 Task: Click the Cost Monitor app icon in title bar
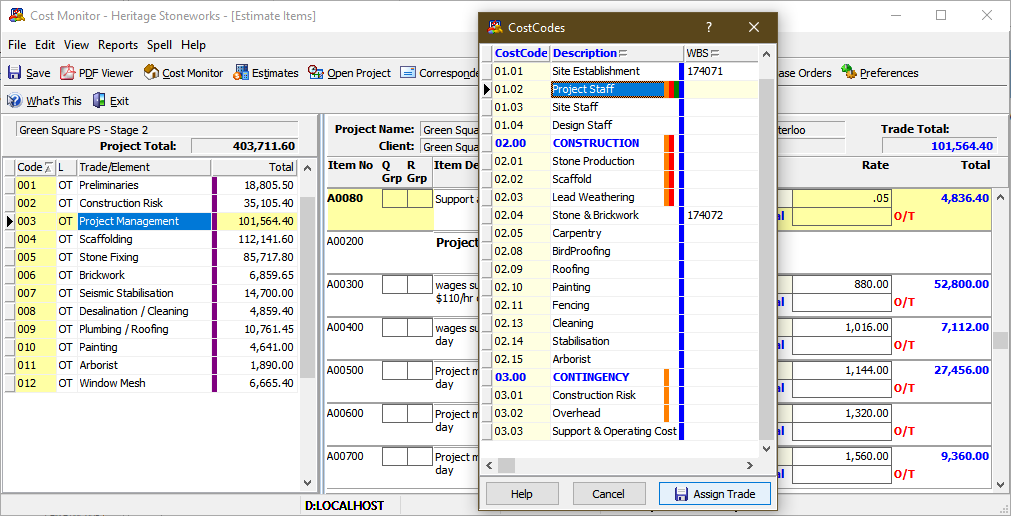click(17, 15)
